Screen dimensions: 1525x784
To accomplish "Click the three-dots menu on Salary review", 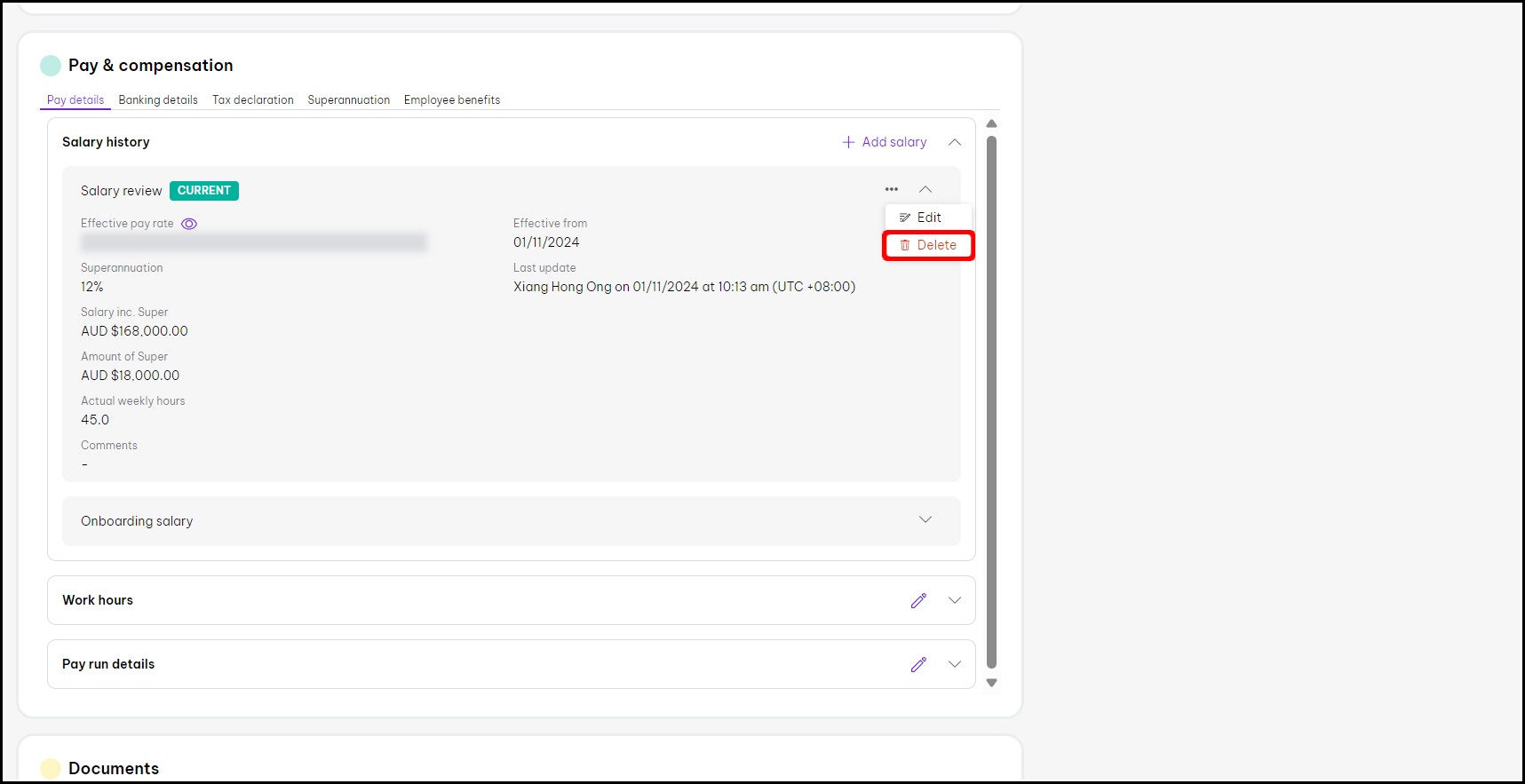I will tap(891, 189).
